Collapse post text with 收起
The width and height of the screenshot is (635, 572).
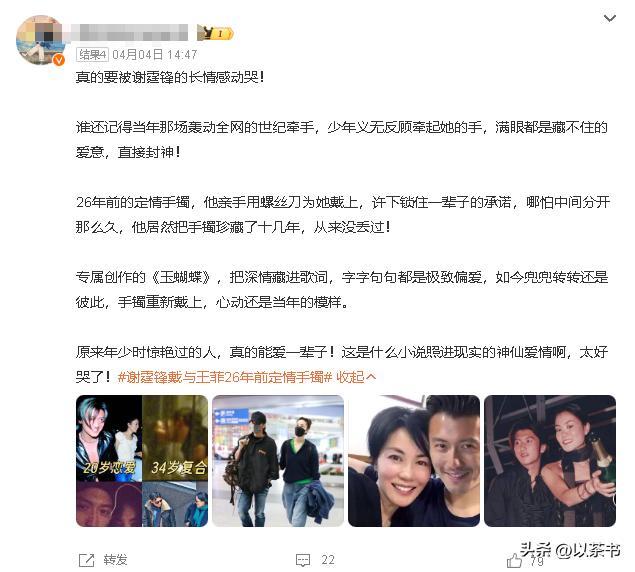(x=356, y=377)
